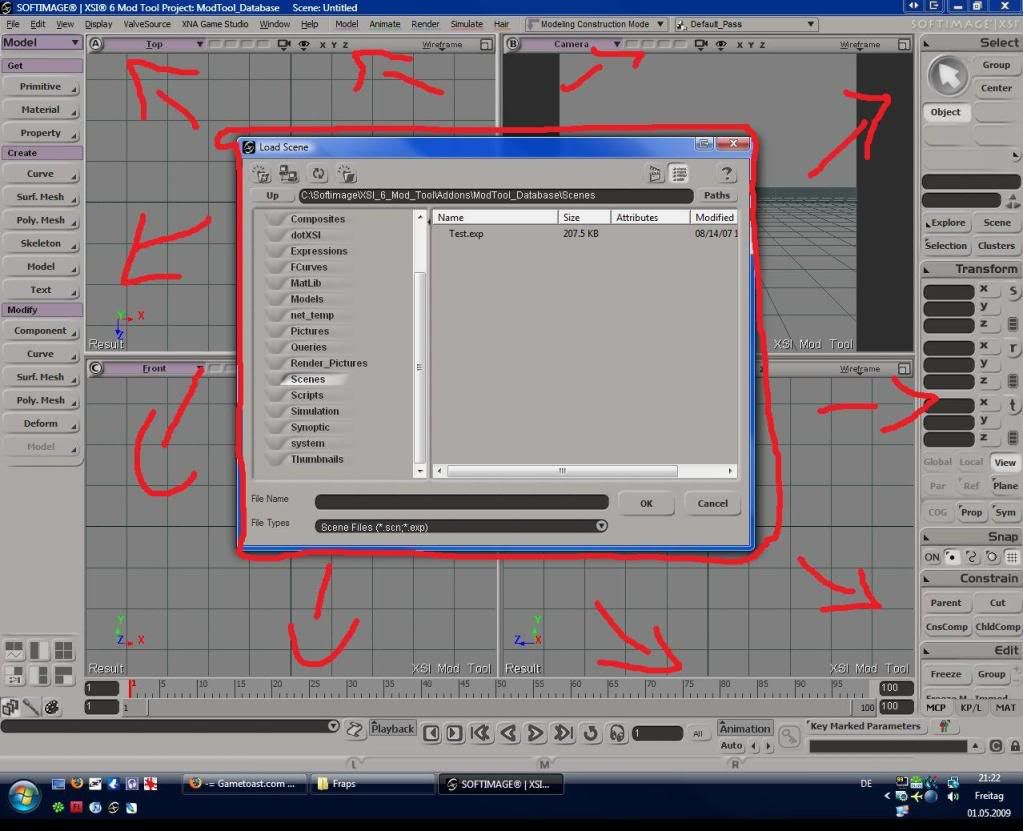Click the camera icon in Camera viewport header
Viewport: 1023px width, 831px height.
point(701,44)
